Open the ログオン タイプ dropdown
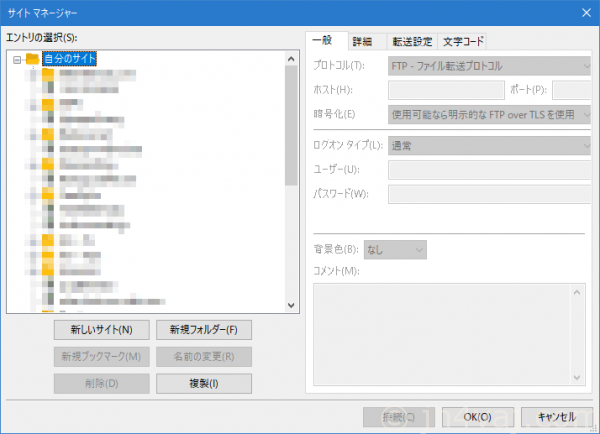This screenshot has width=600, height=434. click(489, 146)
